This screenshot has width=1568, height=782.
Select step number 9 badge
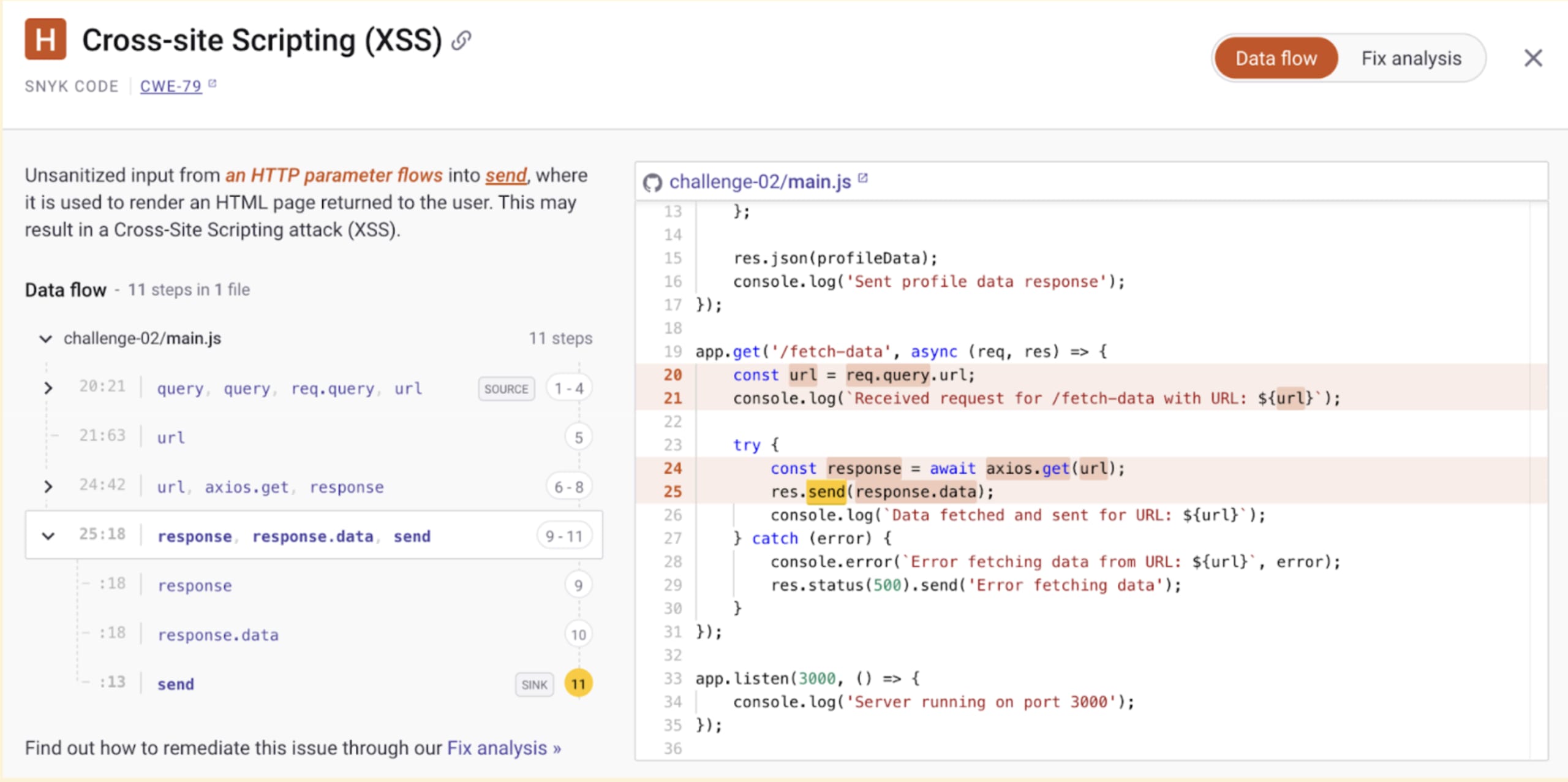(x=578, y=585)
